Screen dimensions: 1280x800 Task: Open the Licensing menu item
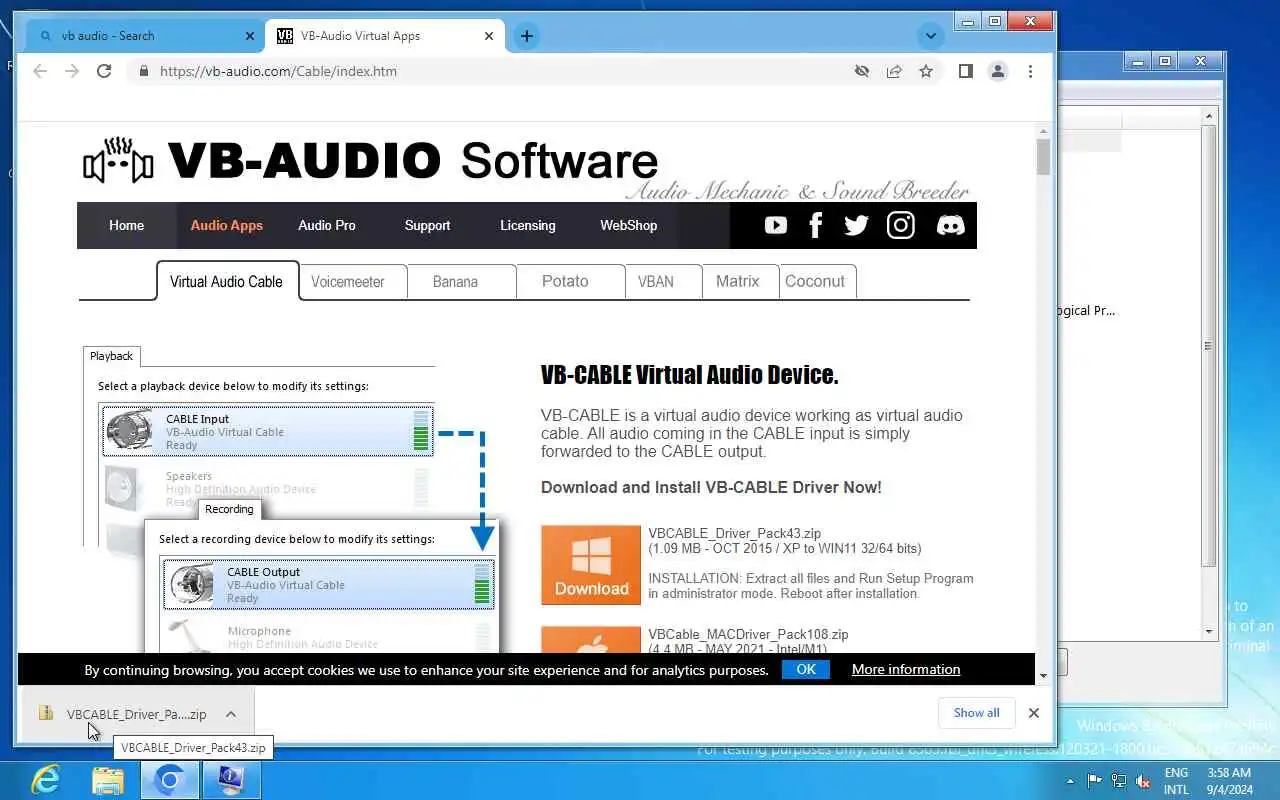click(x=528, y=225)
